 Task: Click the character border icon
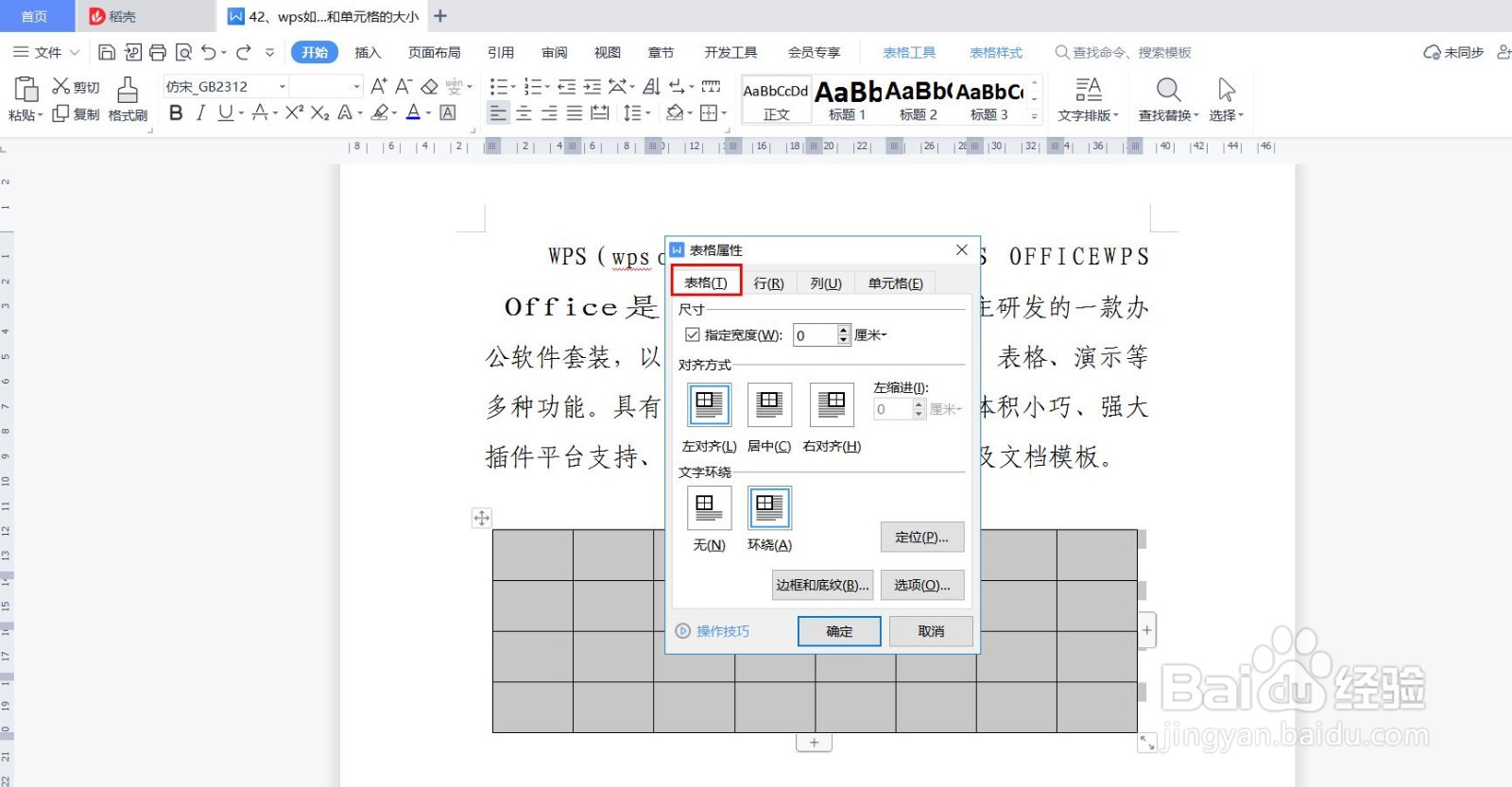[448, 112]
